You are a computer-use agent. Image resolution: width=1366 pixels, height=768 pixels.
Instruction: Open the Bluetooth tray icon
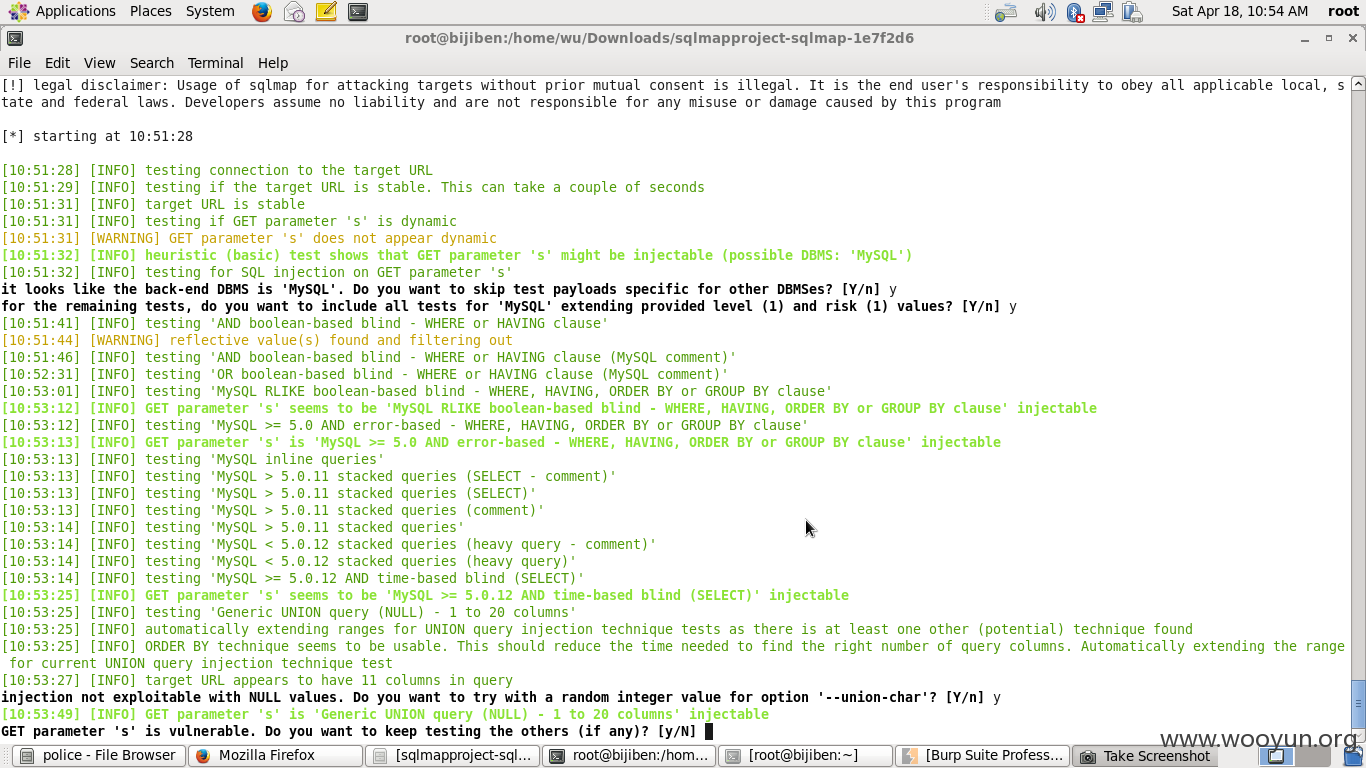1075,12
